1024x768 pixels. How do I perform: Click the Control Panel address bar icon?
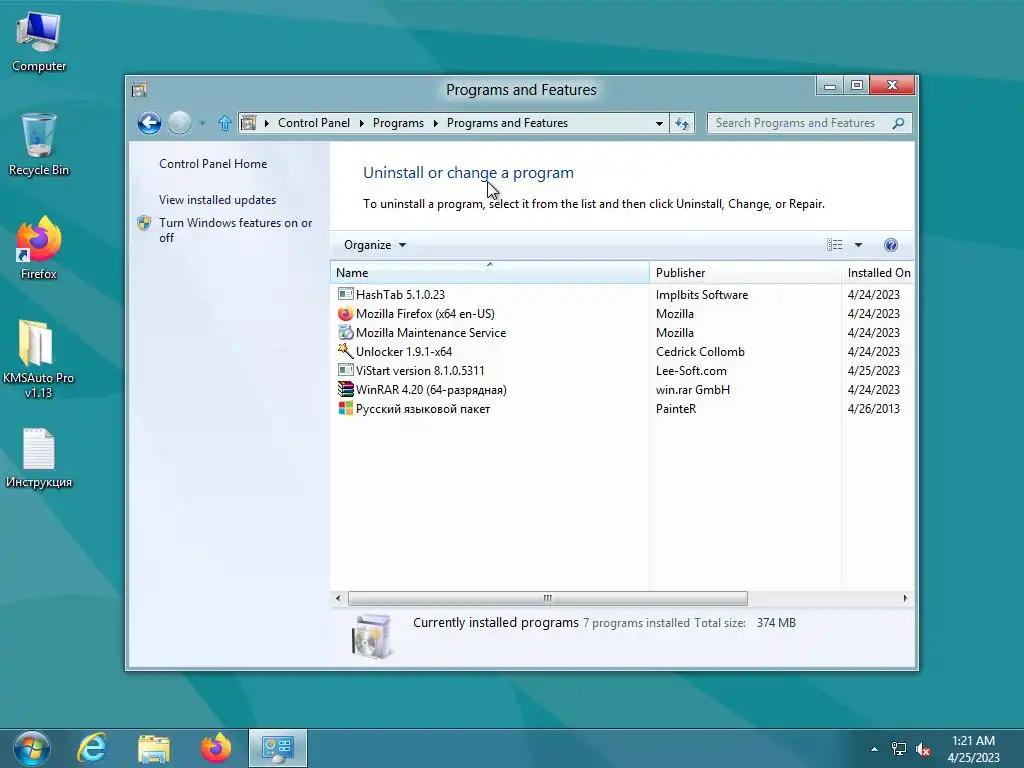(x=248, y=123)
